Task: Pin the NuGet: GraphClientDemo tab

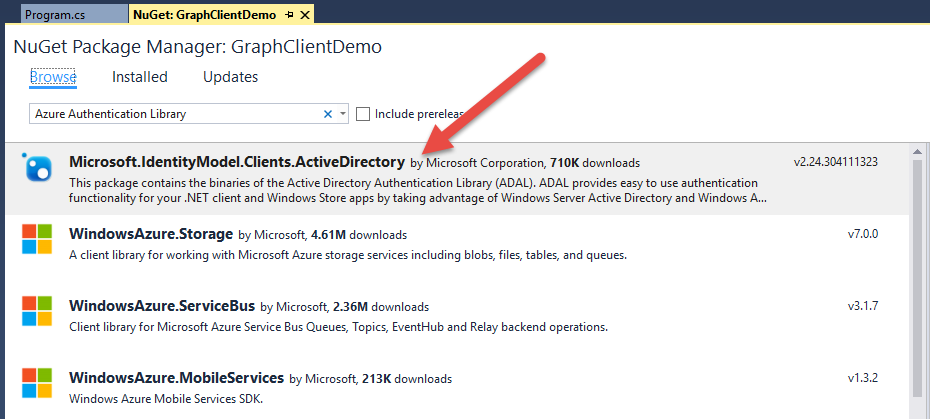Action: coord(289,15)
